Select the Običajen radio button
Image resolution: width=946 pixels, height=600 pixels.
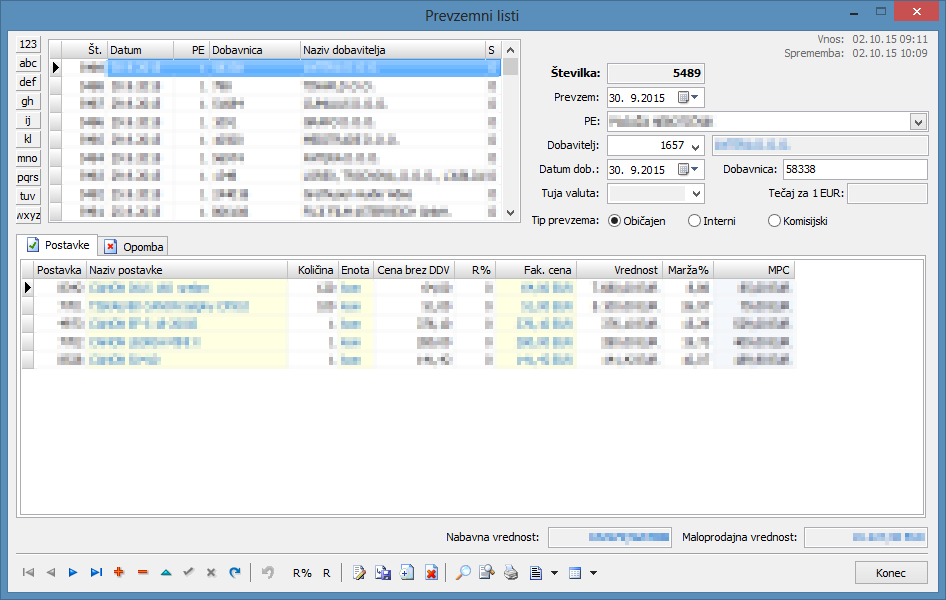pyautogui.click(x=615, y=221)
